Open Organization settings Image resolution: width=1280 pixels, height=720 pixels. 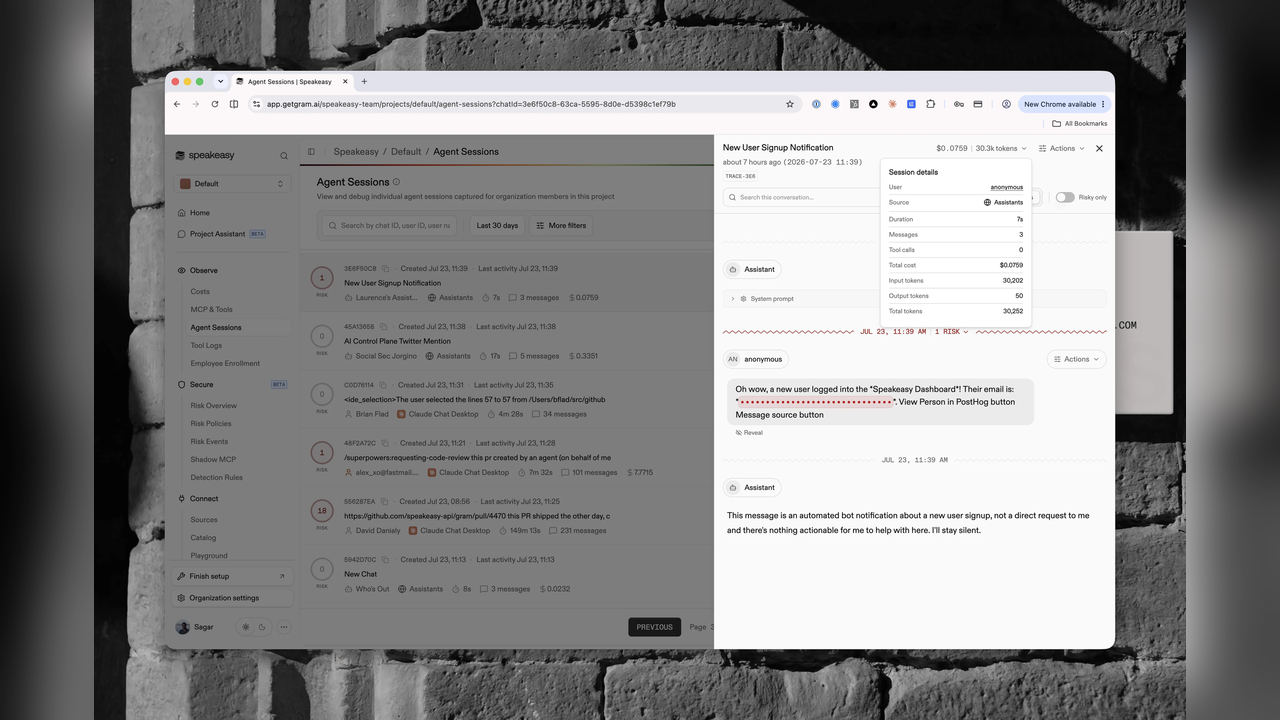[x=232, y=598]
